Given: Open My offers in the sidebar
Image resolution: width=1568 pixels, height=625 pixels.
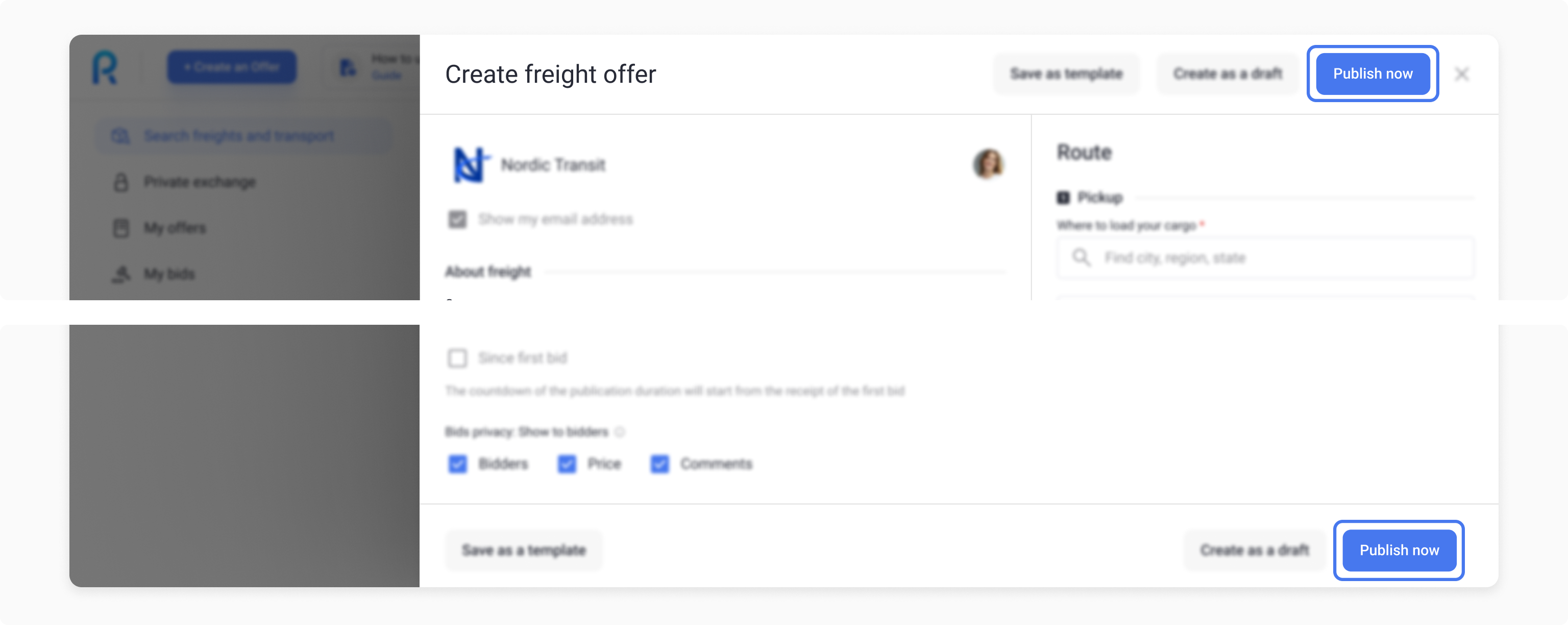Looking at the screenshot, I should (175, 228).
